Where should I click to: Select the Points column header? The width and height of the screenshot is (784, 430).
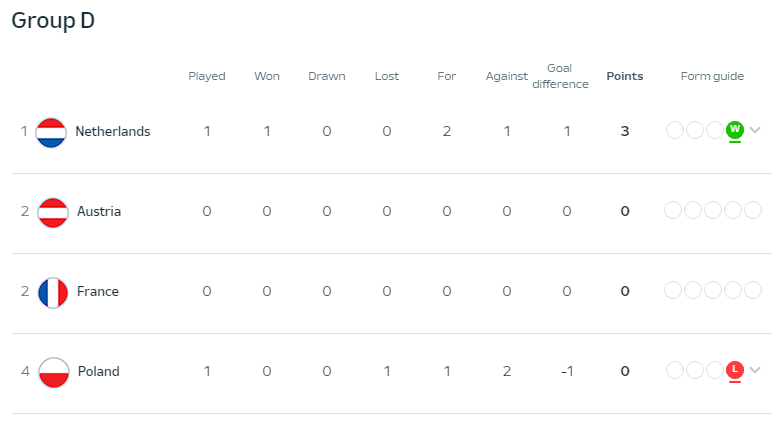(x=625, y=76)
